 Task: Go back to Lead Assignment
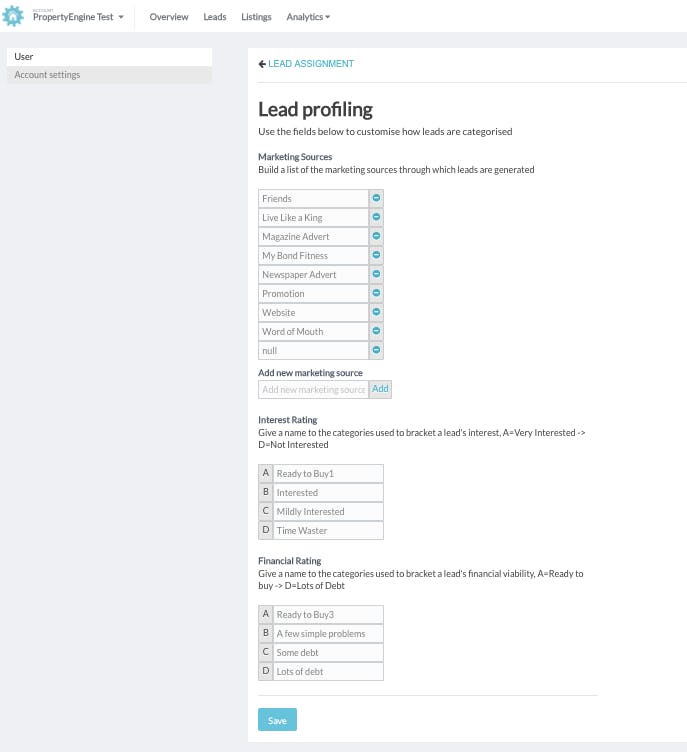click(306, 64)
